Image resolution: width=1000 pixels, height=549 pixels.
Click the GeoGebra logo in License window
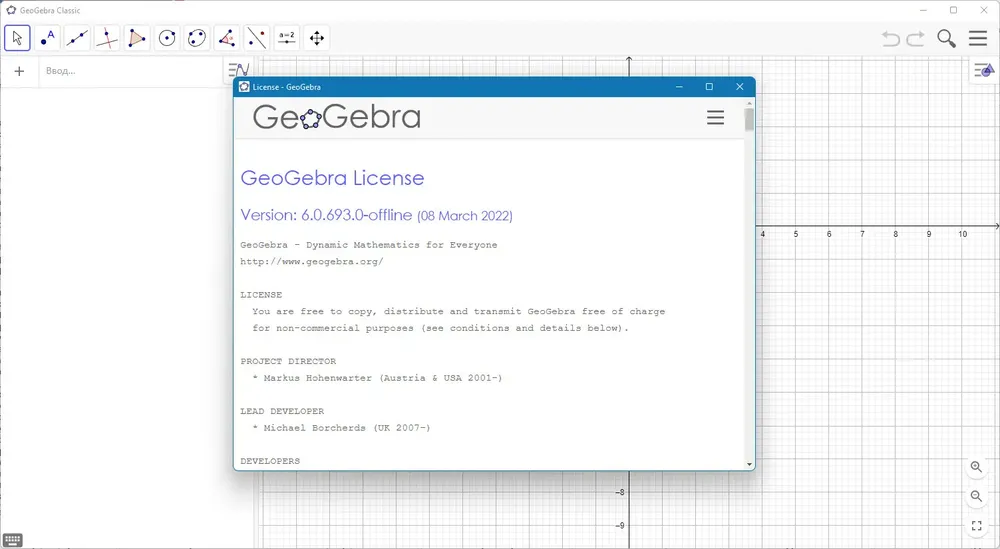[337, 117]
